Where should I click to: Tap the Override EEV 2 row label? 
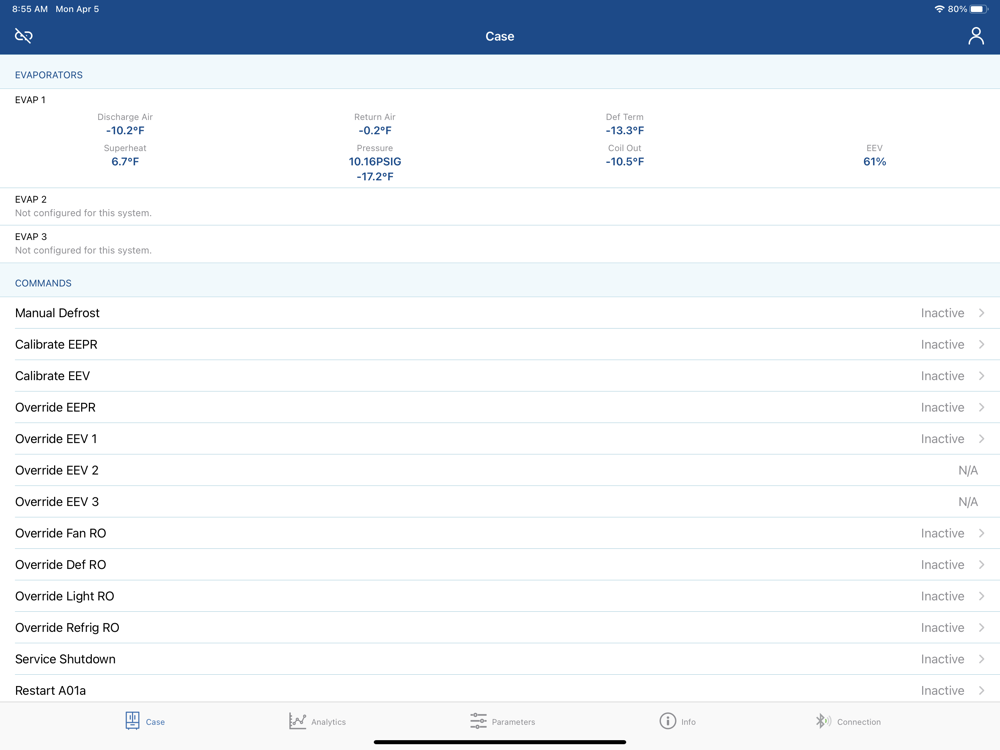click(x=57, y=471)
